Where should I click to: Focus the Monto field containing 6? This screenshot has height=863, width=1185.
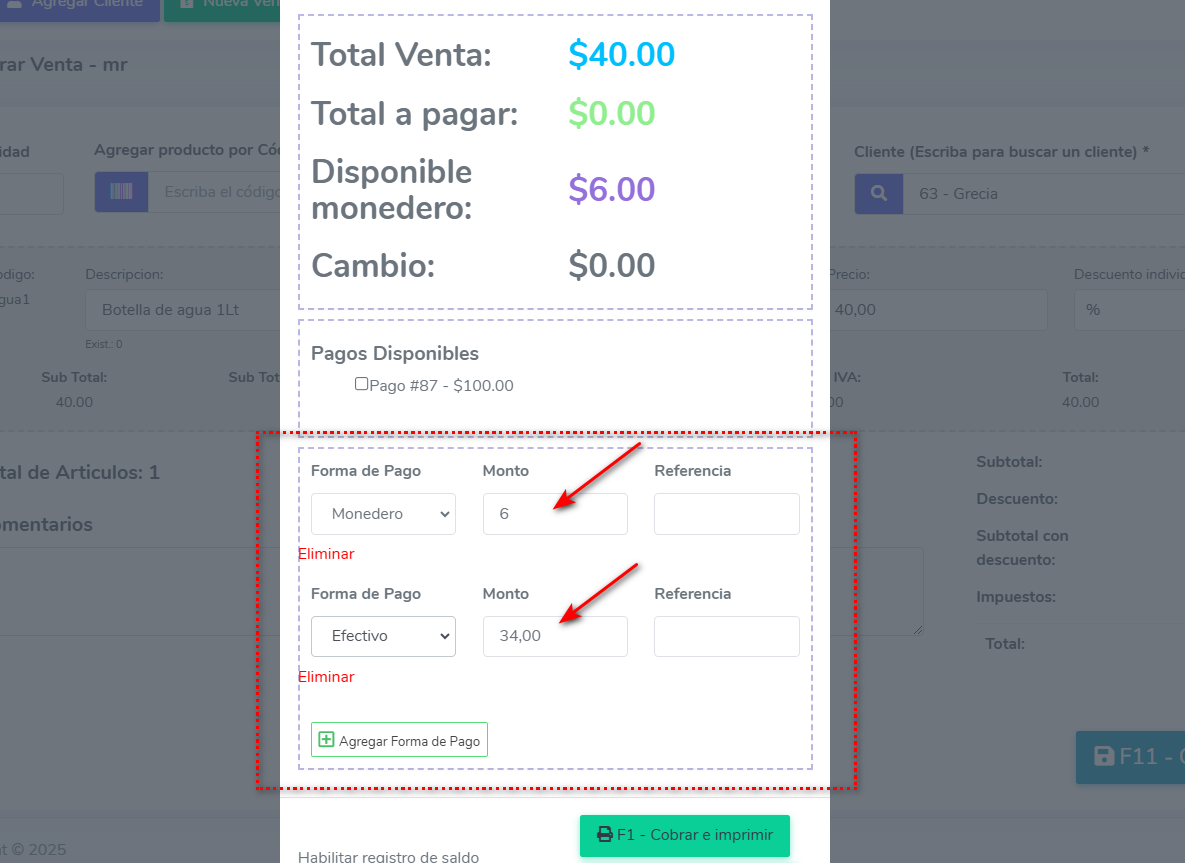click(x=555, y=514)
